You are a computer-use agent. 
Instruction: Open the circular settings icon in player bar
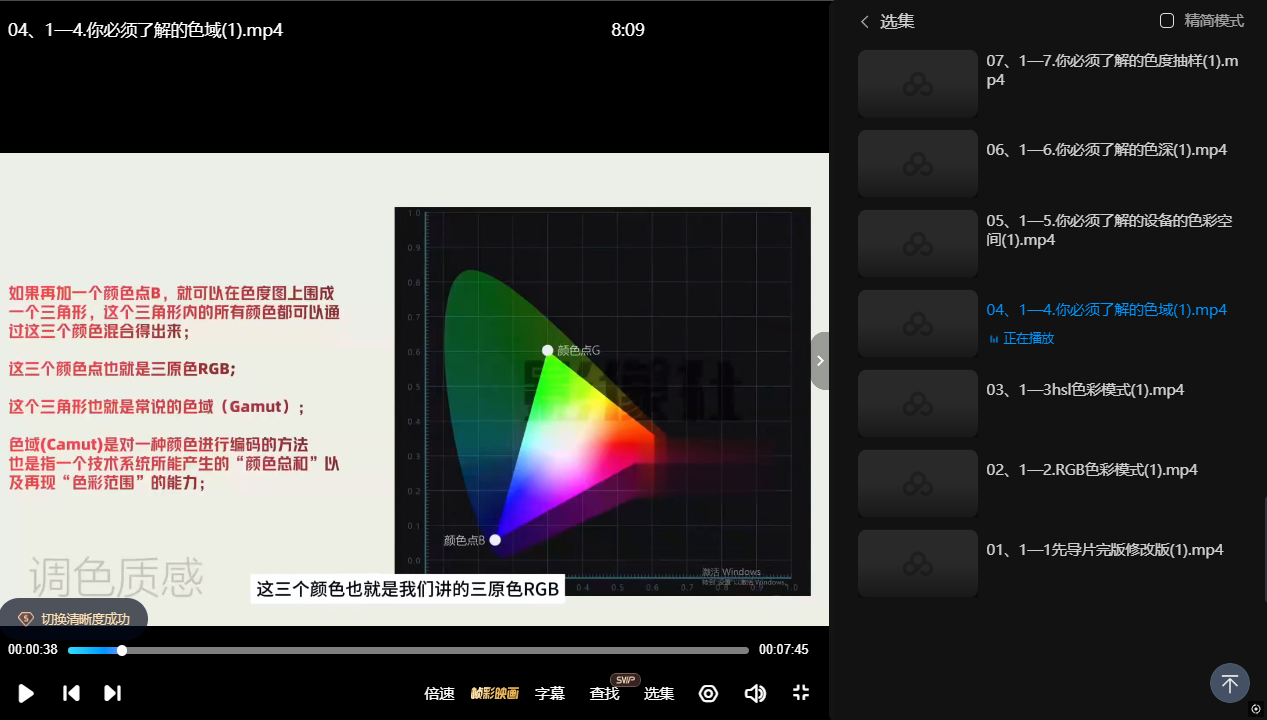point(708,693)
